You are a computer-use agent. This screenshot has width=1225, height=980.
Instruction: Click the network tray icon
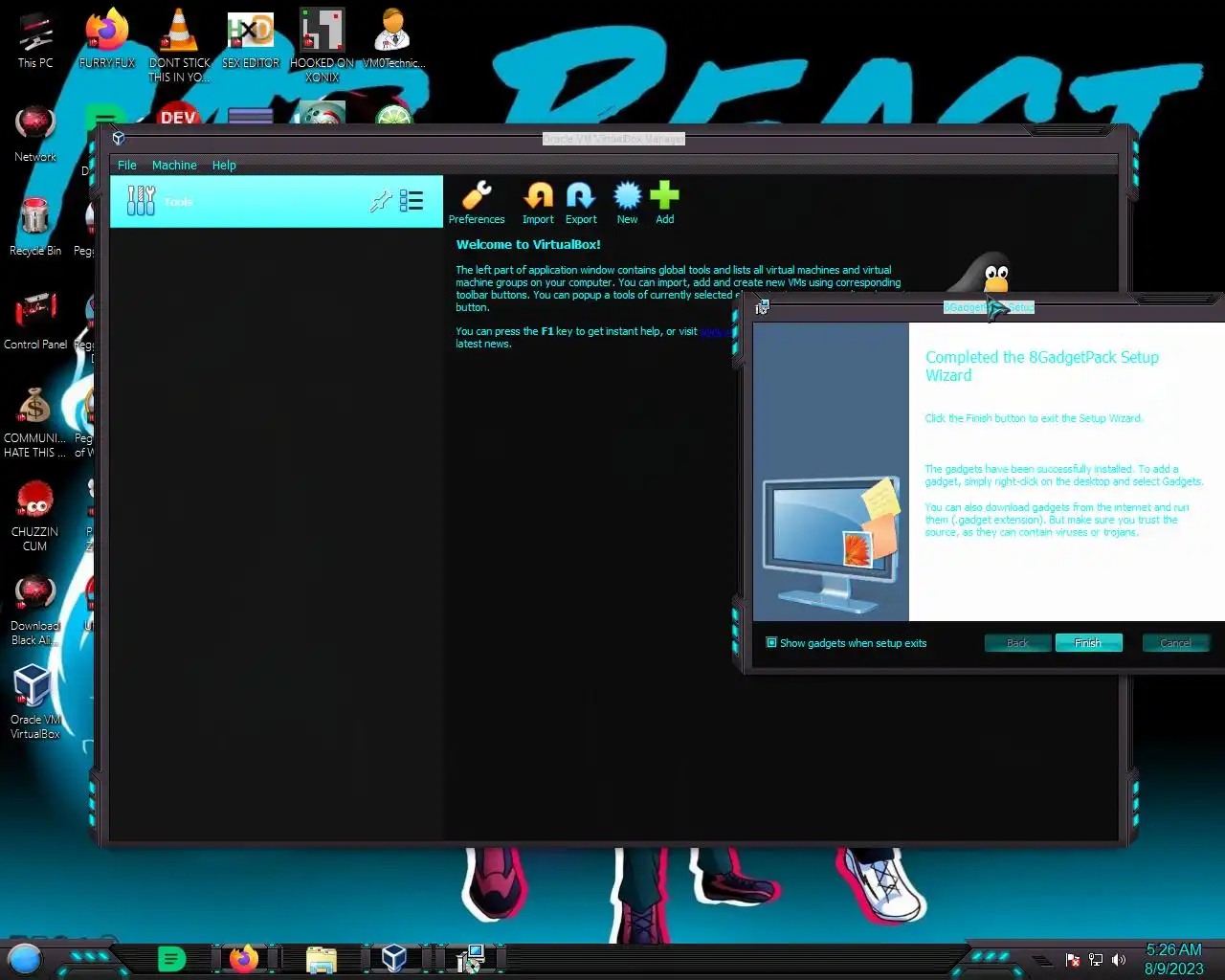pyautogui.click(x=1096, y=960)
